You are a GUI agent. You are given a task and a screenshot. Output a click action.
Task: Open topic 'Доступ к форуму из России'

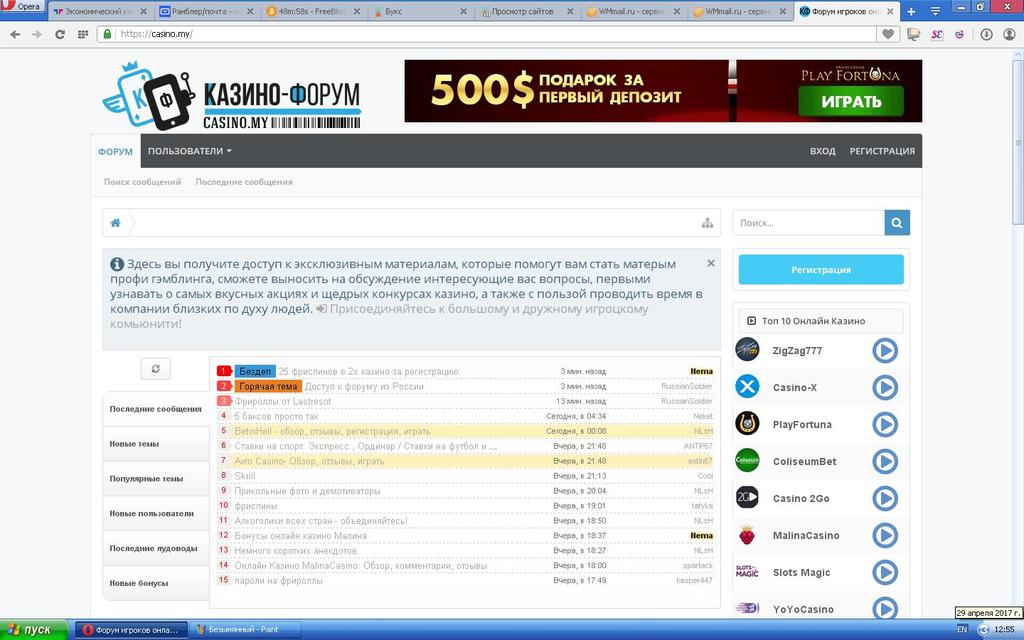pos(364,387)
